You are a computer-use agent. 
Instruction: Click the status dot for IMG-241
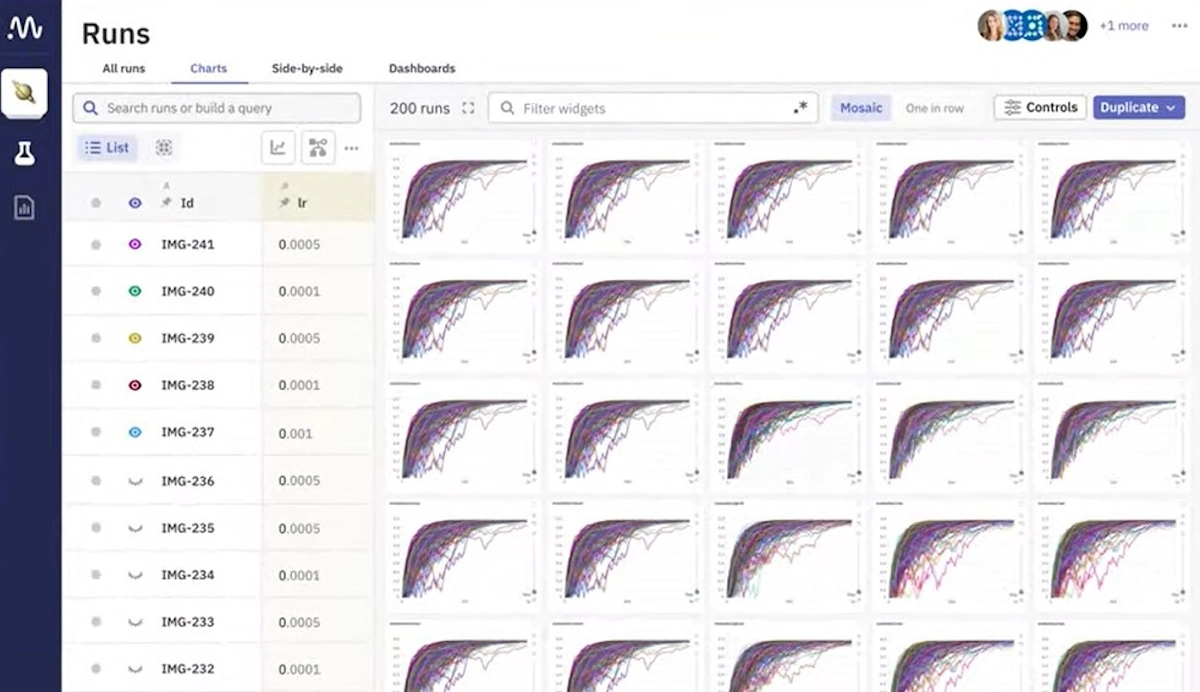coord(96,244)
